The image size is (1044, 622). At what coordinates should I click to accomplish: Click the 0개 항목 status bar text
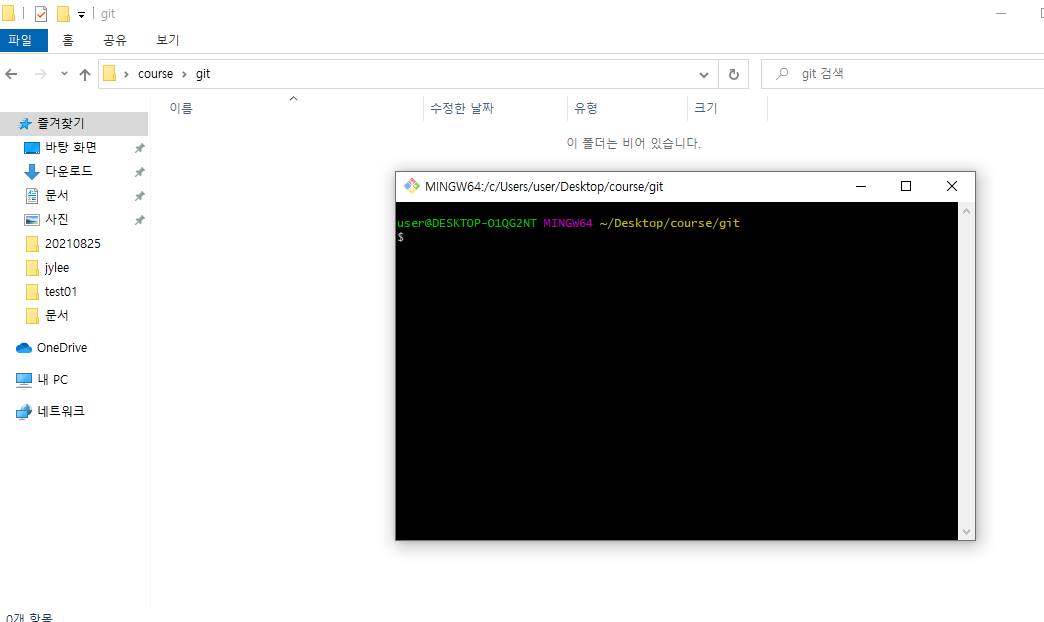[x=29, y=617]
